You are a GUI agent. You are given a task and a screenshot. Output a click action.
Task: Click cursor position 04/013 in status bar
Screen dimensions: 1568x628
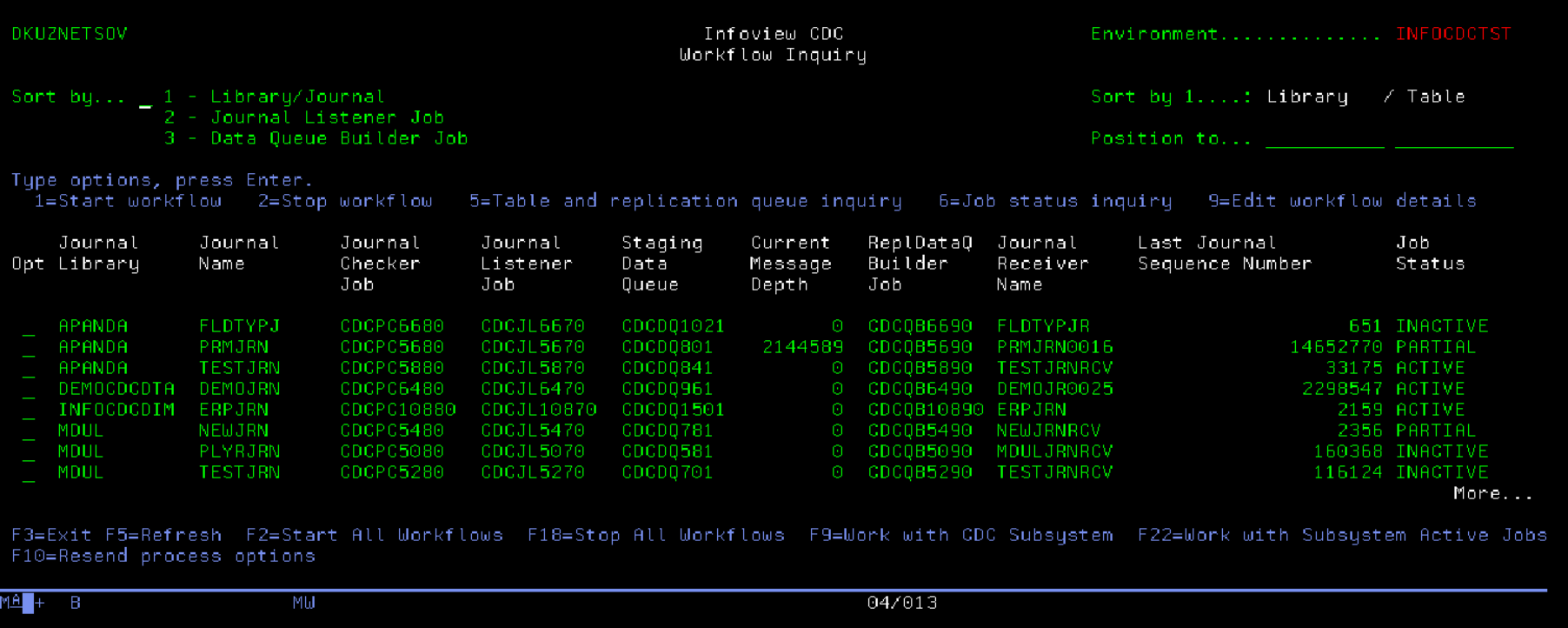(x=902, y=603)
